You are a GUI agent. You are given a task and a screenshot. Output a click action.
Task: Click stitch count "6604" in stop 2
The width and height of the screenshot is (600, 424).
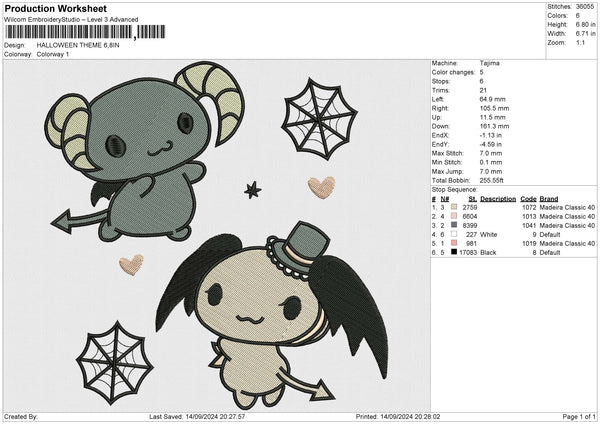point(470,217)
